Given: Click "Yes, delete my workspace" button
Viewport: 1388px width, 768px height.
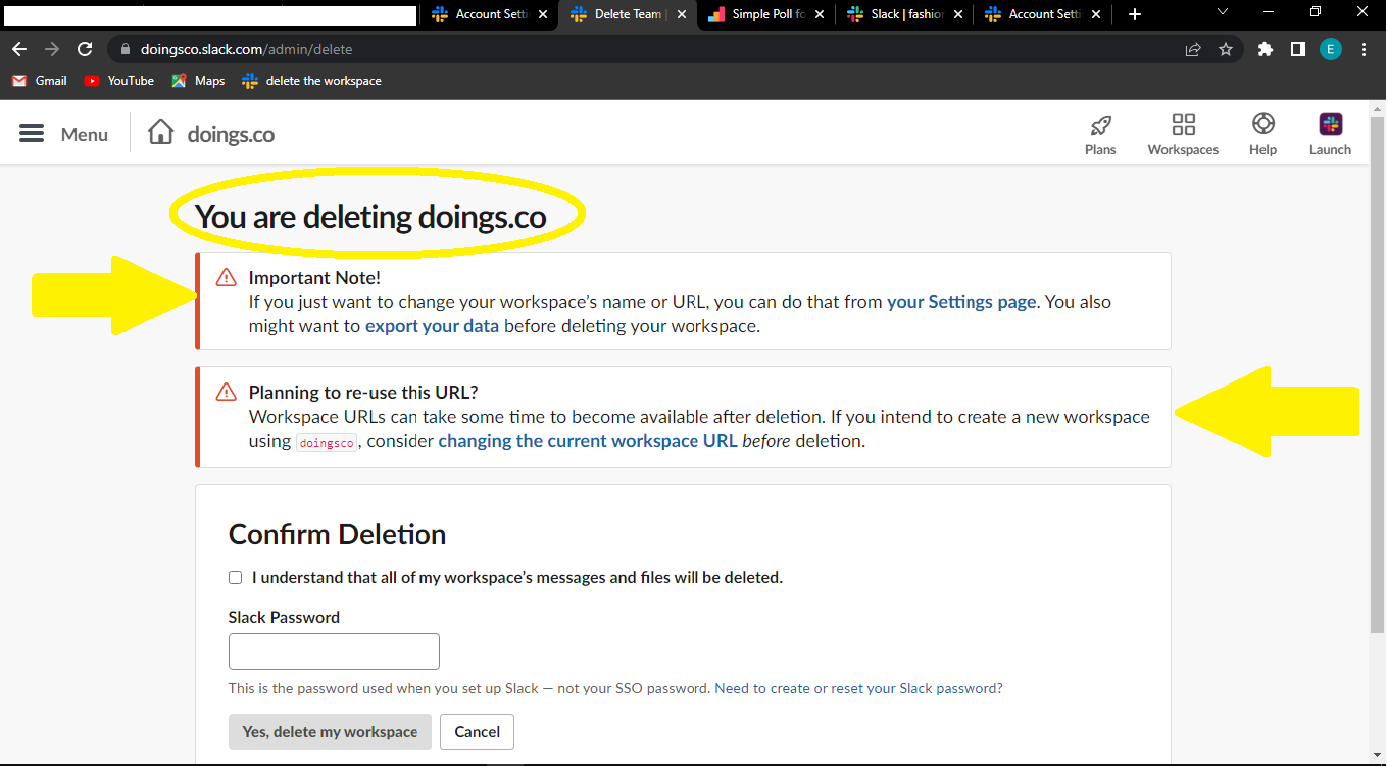Looking at the screenshot, I should point(330,732).
